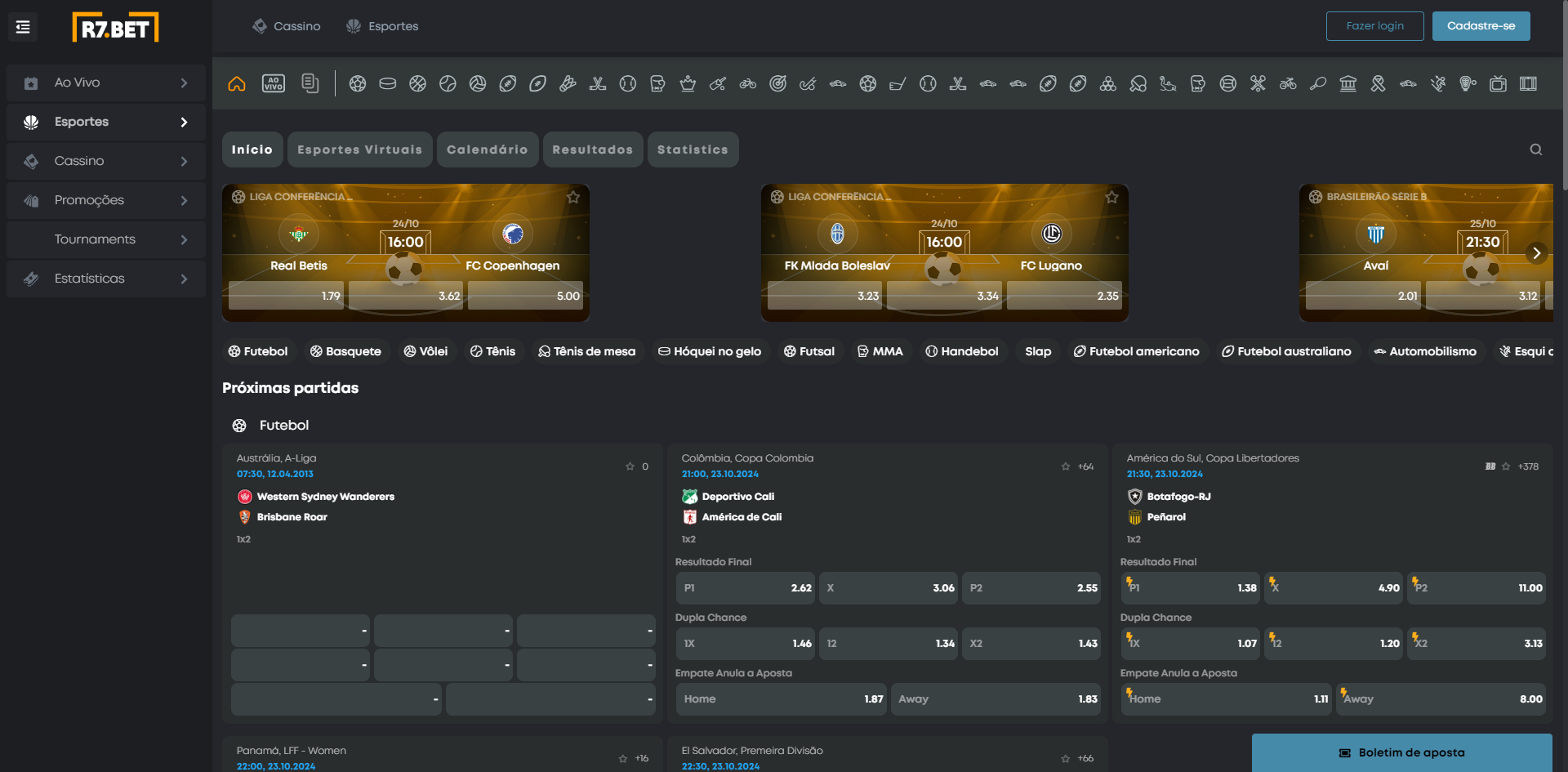Click the R7.BET logo
This screenshot has width=1568, height=772.
tap(115, 27)
